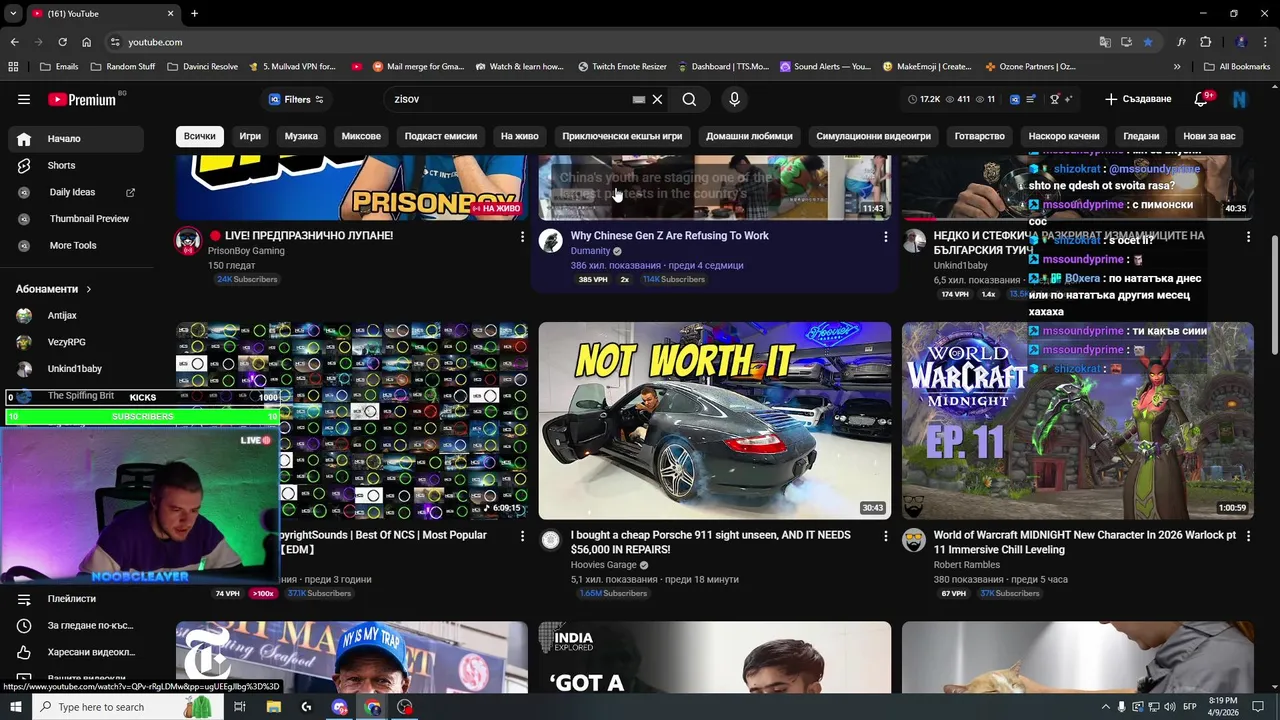Open the on-screen keyboard icon in search box

(x=639, y=99)
